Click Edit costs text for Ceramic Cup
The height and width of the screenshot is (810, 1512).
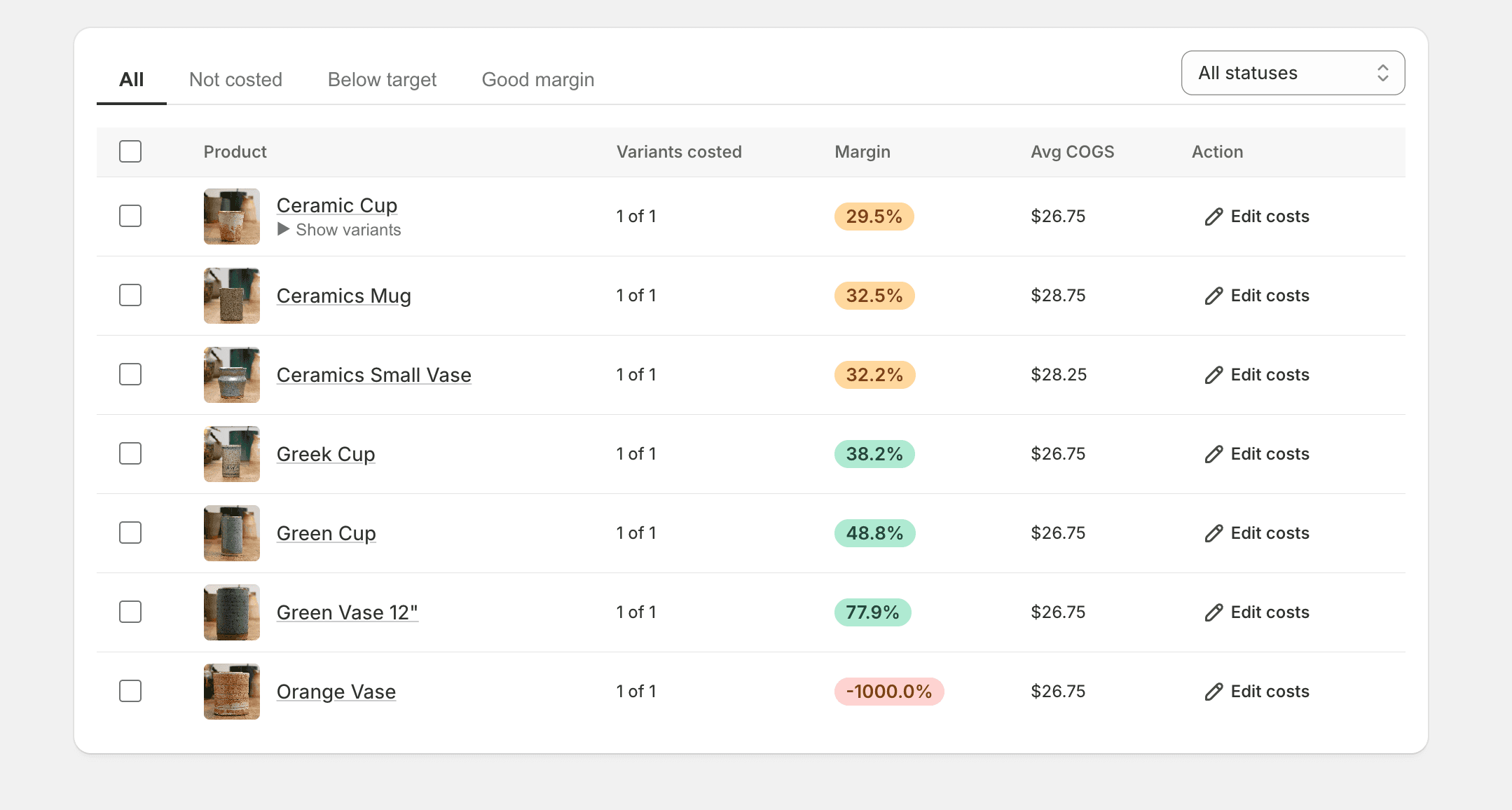[1270, 217]
